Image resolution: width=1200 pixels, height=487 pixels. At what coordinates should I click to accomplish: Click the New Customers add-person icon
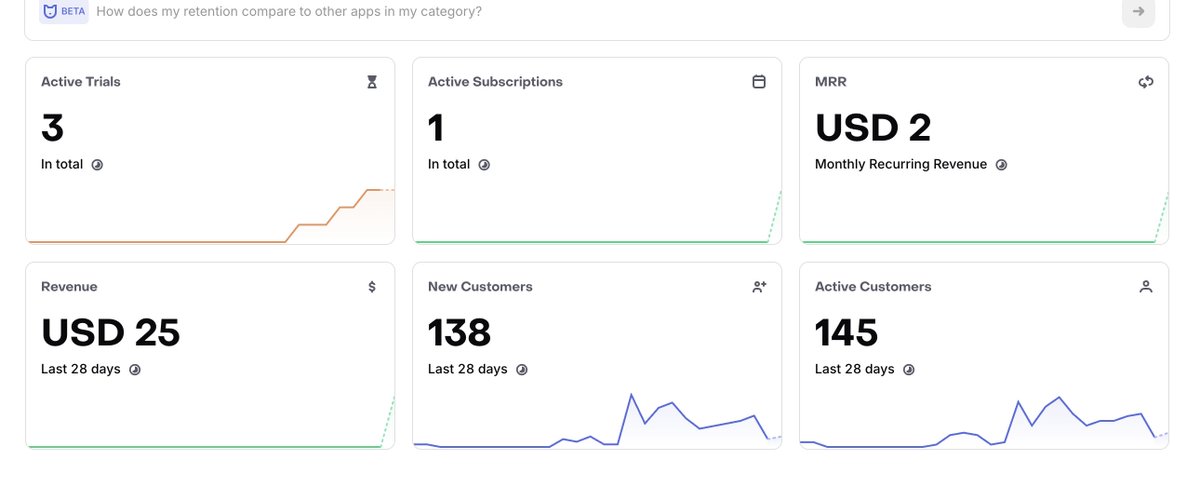pyautogui.click(x=759, y=287)
